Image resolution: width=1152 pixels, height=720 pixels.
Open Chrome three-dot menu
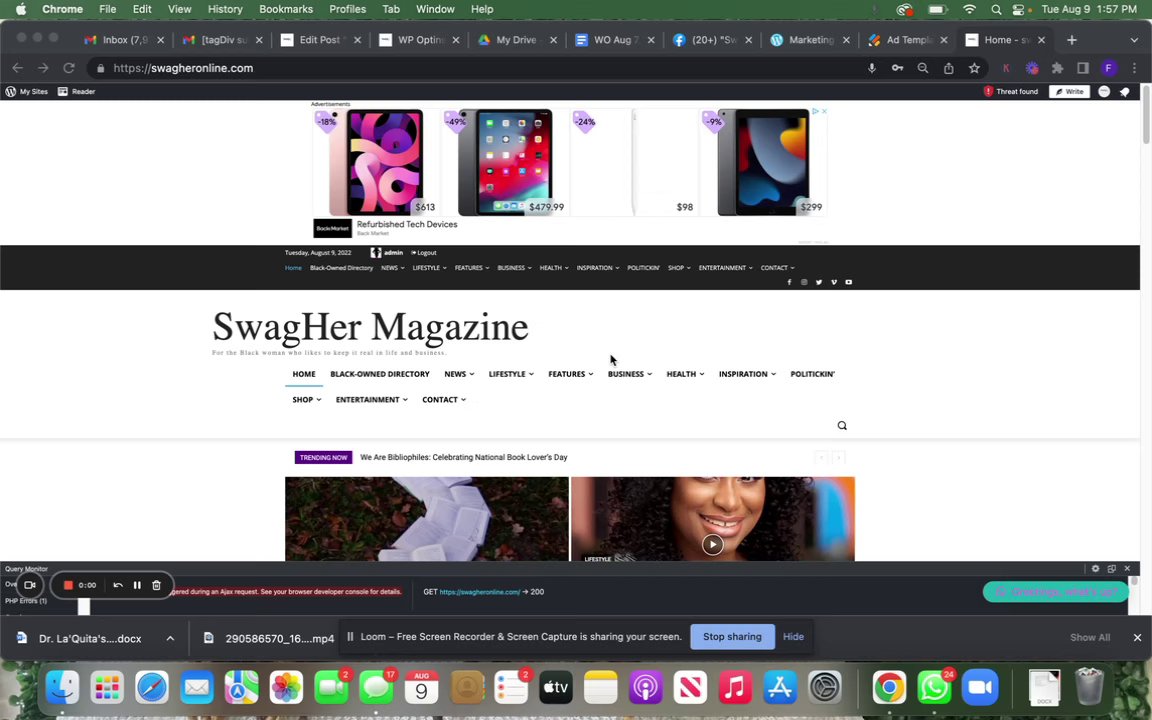tap(1134, 68)
